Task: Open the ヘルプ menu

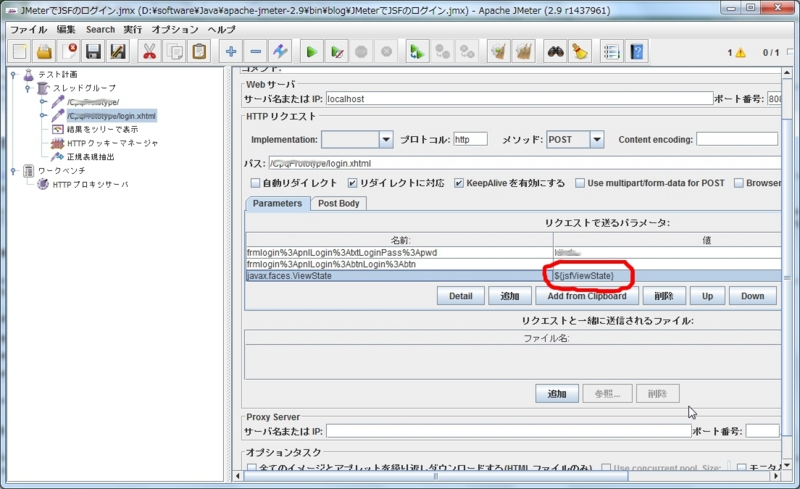Action: (221, 30)
